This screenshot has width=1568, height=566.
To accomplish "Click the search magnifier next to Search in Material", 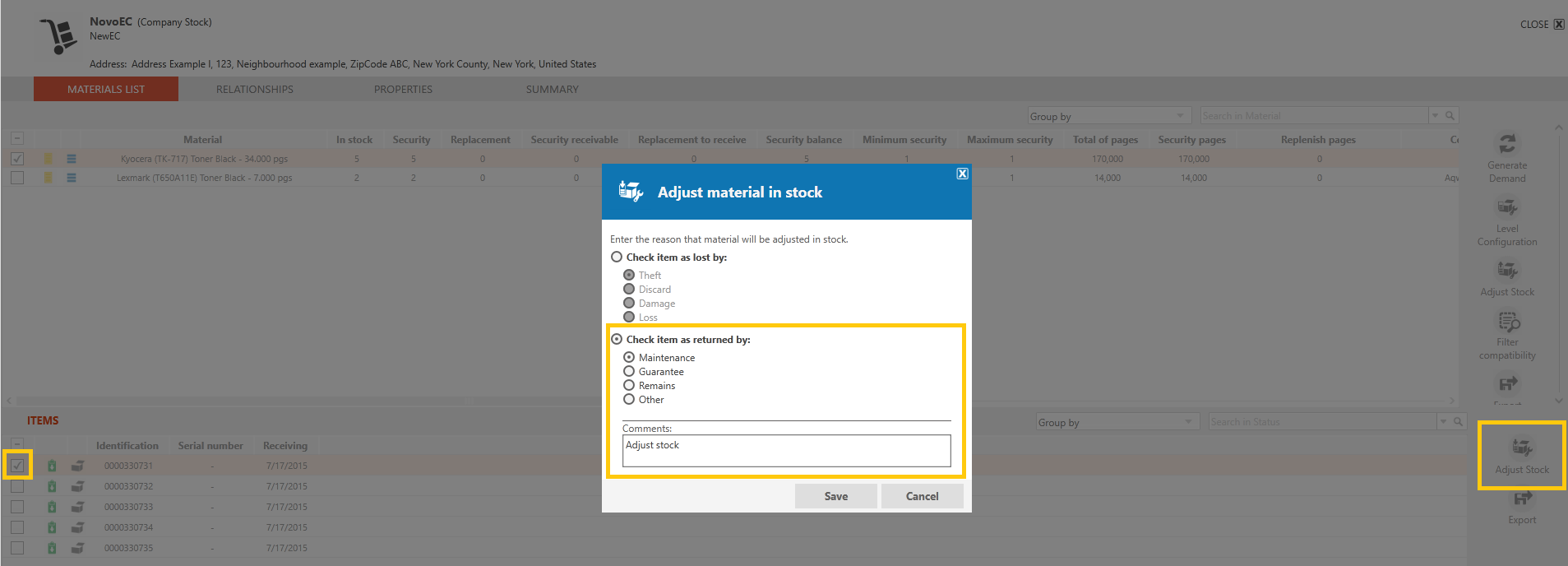I will click(x=1450, y=116).
